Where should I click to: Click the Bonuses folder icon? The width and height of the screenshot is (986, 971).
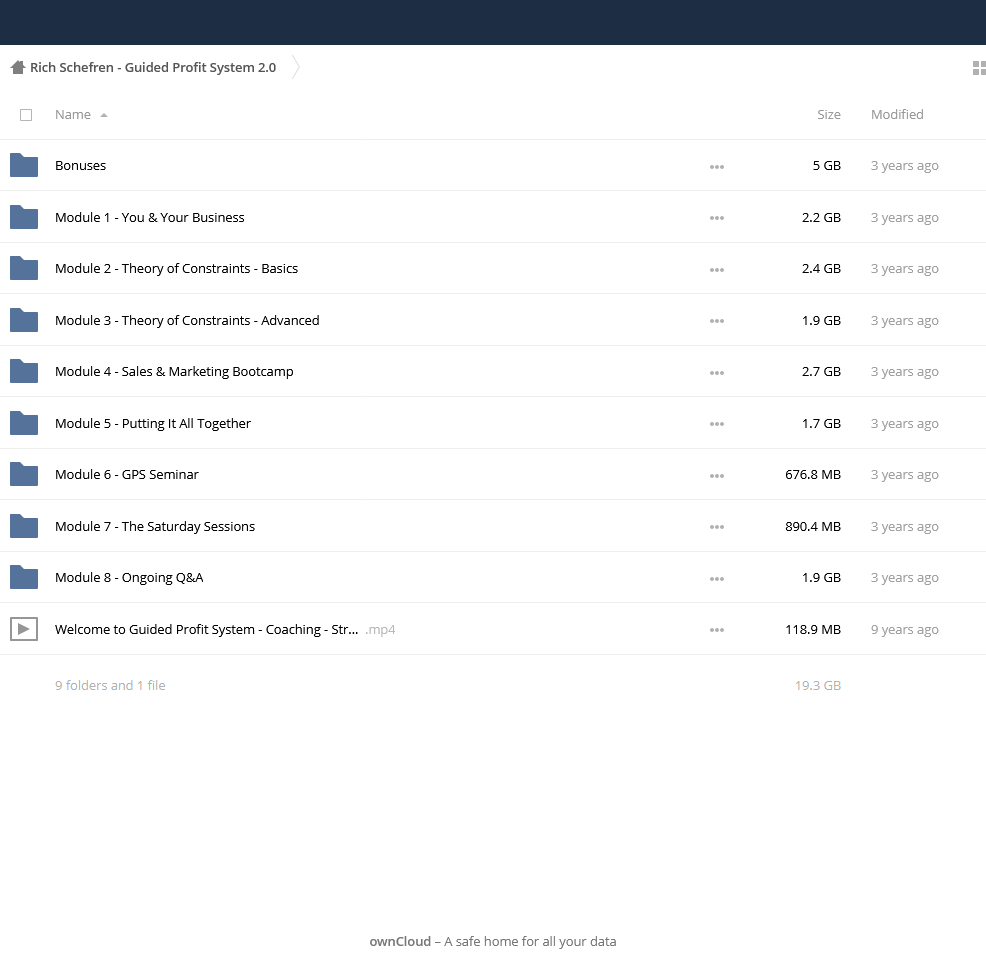(x=24, y=165)
